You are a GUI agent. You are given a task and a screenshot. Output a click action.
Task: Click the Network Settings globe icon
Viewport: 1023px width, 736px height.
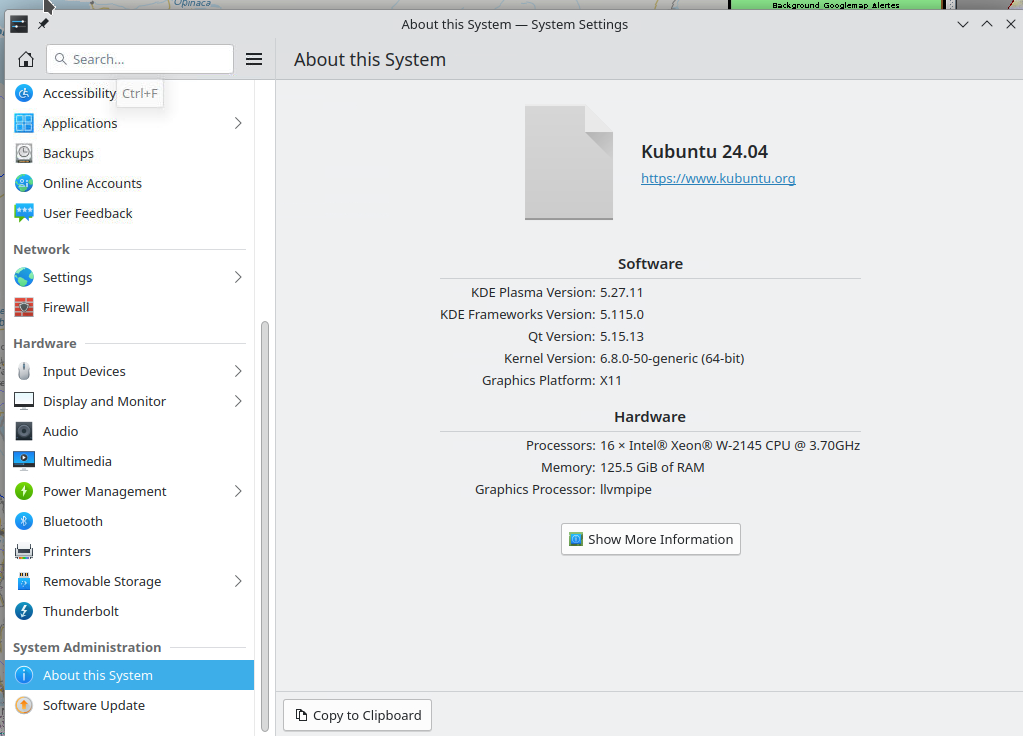[x=24, y=277]
